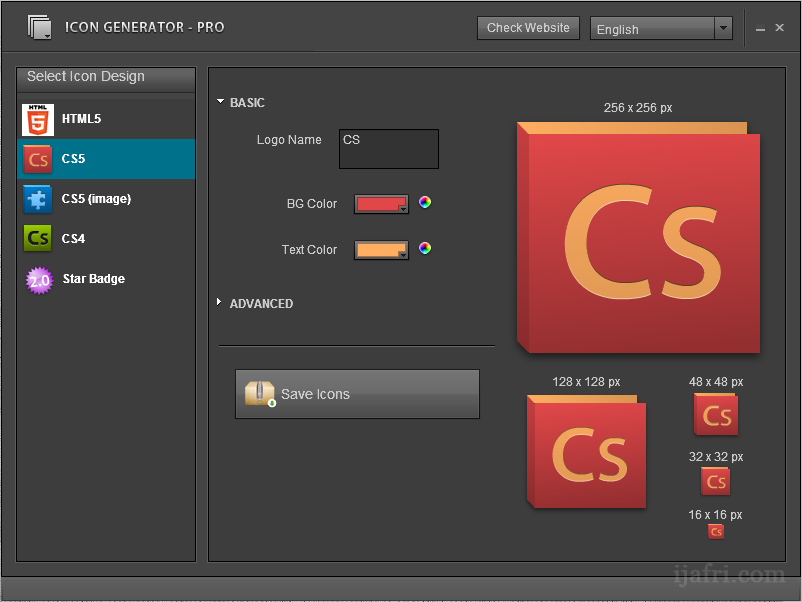Select the HTML5 icon design
Viewport: 802px width, 602px height.
[106, 119]
